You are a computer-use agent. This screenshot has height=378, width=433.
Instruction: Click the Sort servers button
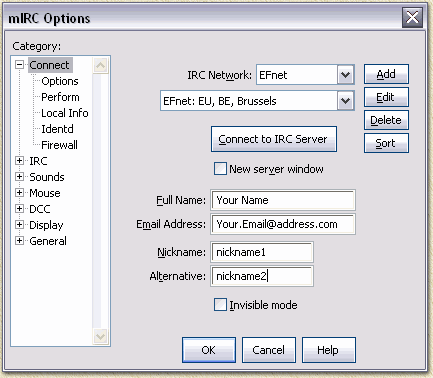click(x=386, y=143)
